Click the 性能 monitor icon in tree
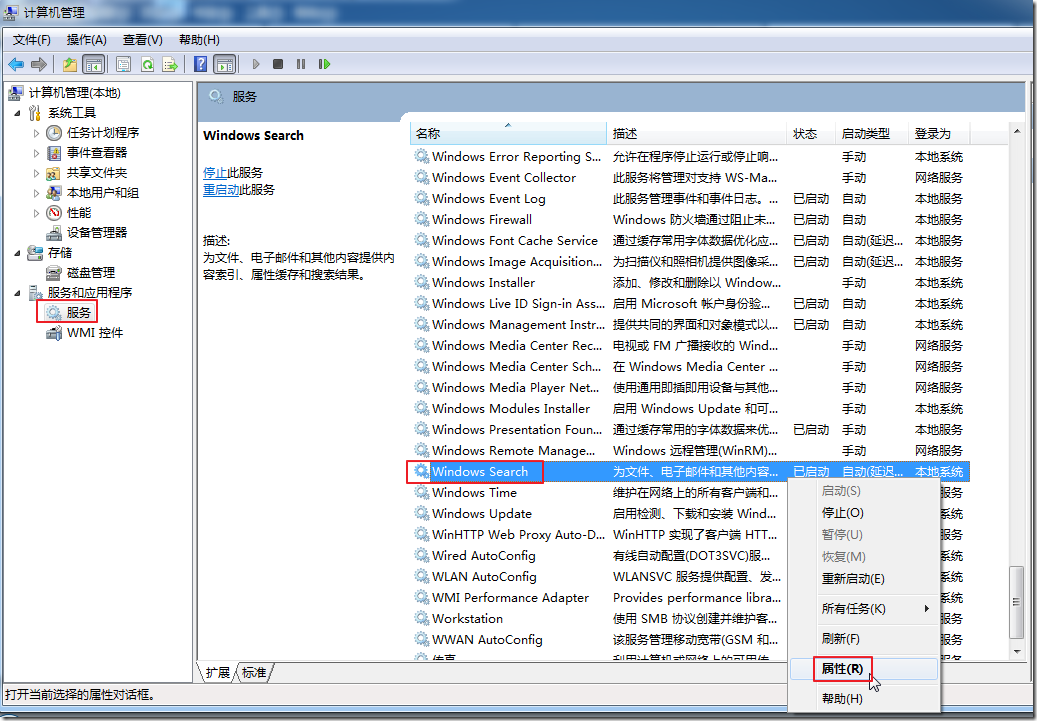This screenshot has width=1037, height=721. click(x=54, y=213)
